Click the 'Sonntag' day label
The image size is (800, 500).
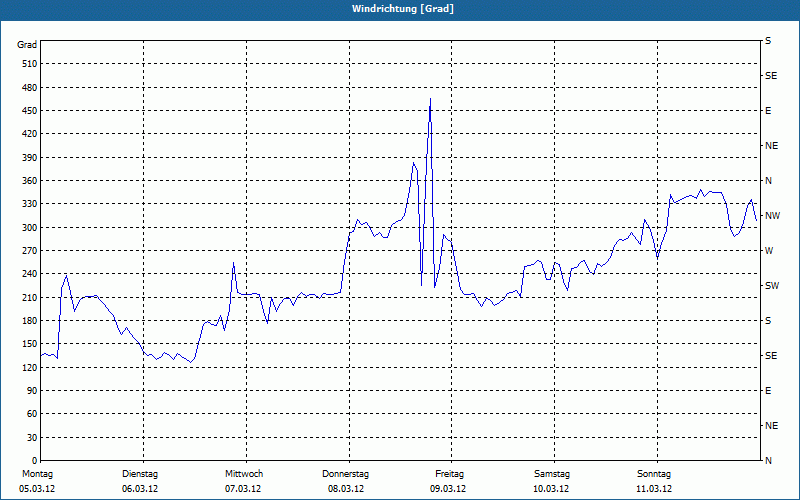pyautogui.click(x=654, y=474)
